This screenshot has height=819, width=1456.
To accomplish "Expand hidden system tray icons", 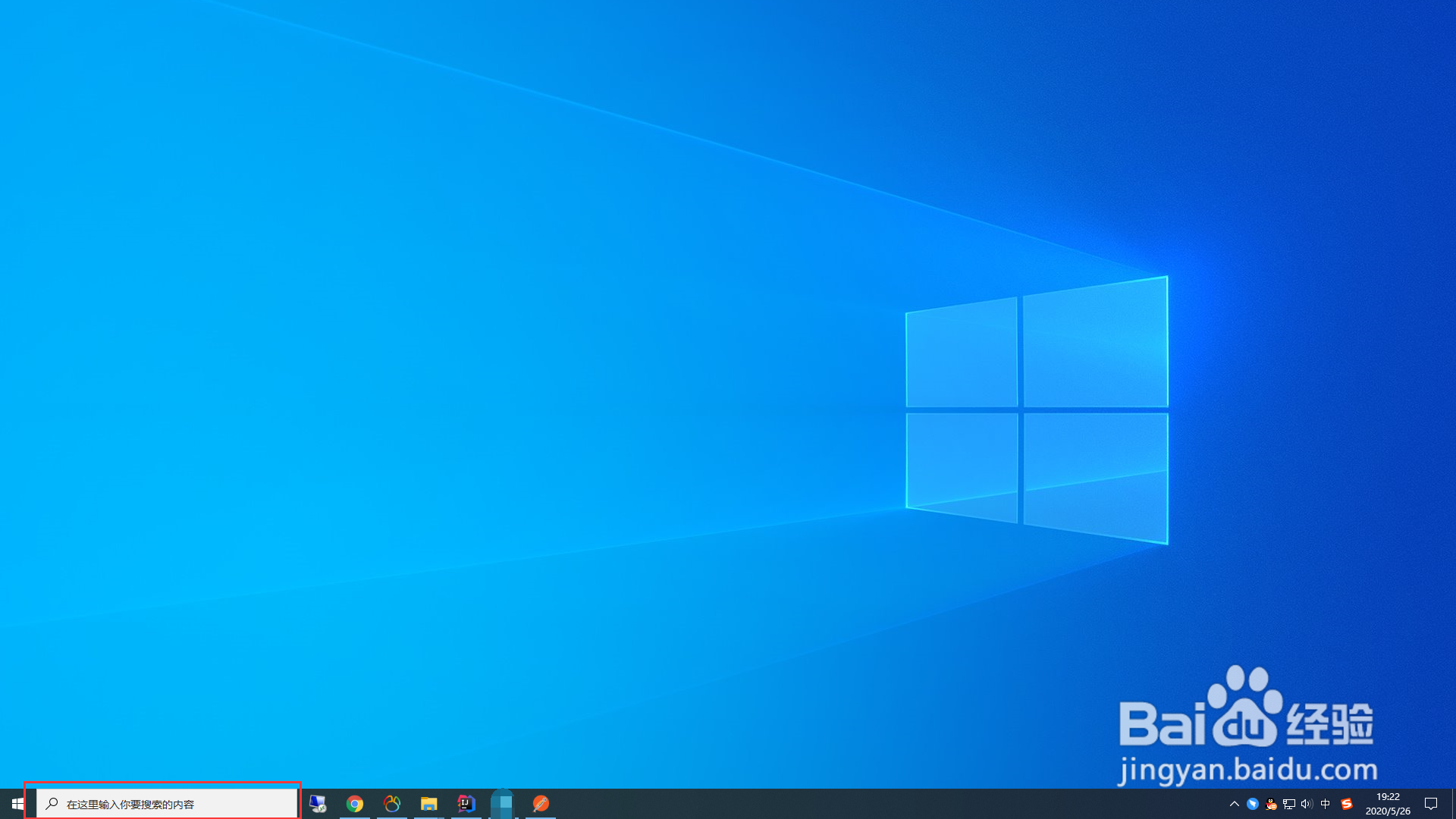I will pos(1236,804).
